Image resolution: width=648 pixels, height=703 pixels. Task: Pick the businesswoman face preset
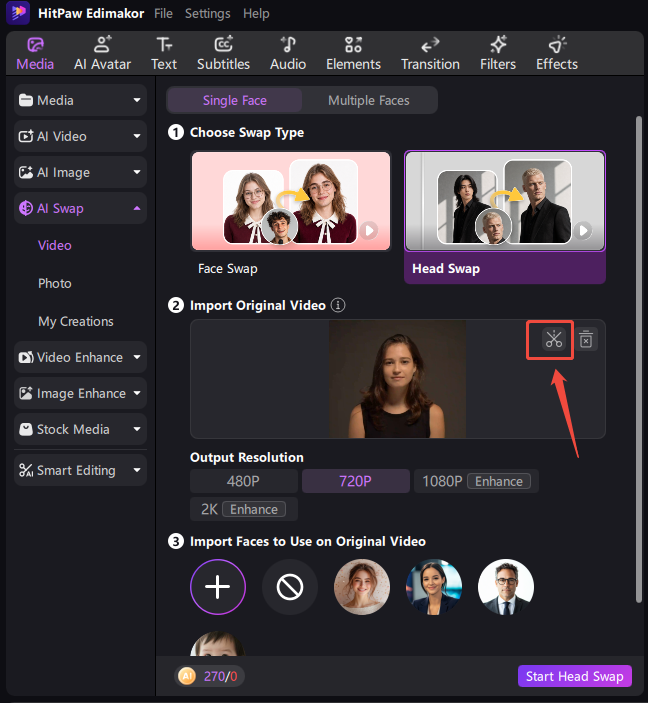(x=434, y=586)
